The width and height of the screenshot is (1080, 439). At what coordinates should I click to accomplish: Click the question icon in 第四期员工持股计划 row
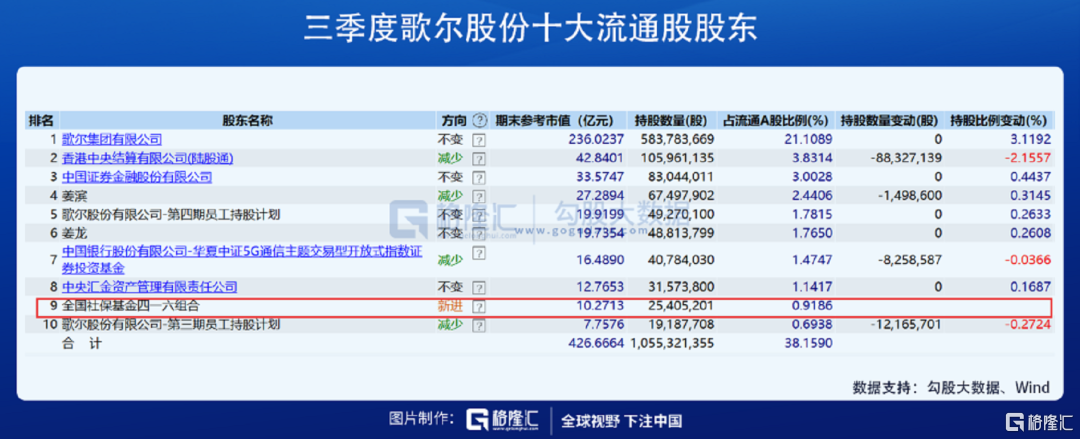pyautogui.click(x=479, y=214)
